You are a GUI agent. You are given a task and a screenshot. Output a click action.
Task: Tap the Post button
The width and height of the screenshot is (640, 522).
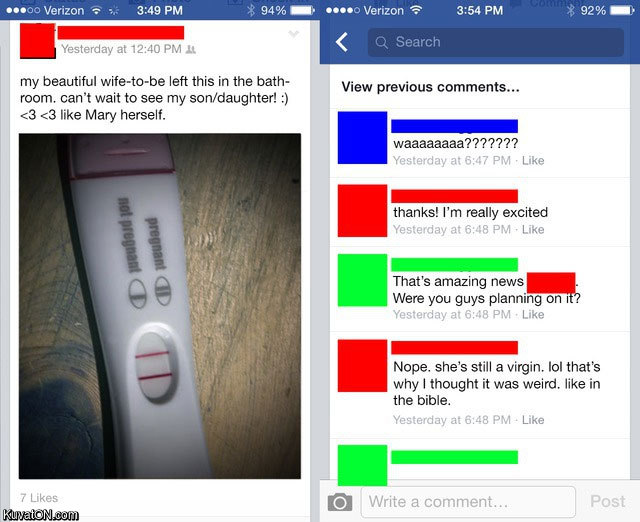click(x=607, y=501)
